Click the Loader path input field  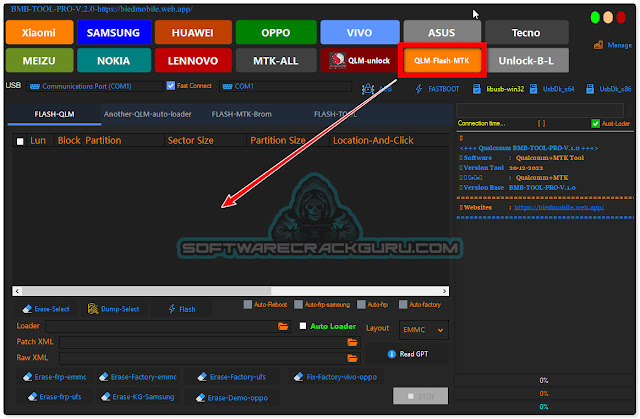tap(161, 326)
